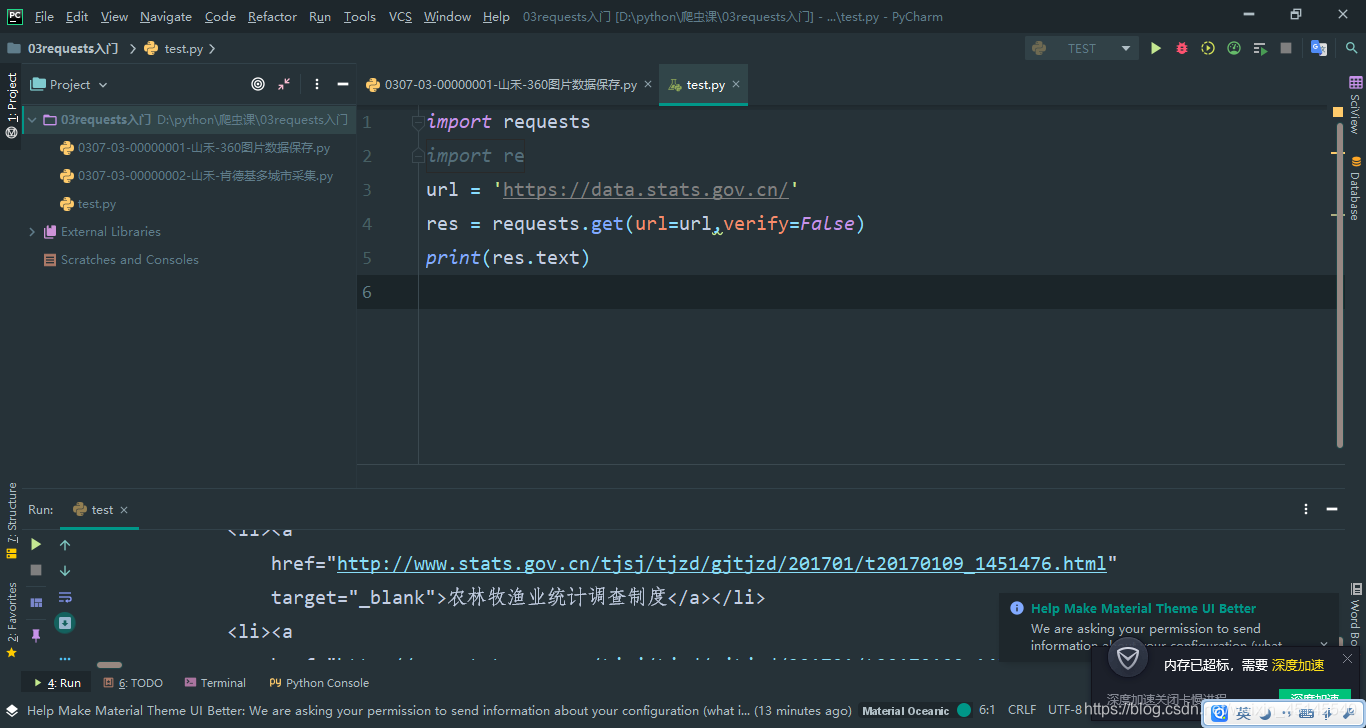Switch to the 0307-03-00000001 editor tab
Screen dimensions: 1366x728
point(510,85)
